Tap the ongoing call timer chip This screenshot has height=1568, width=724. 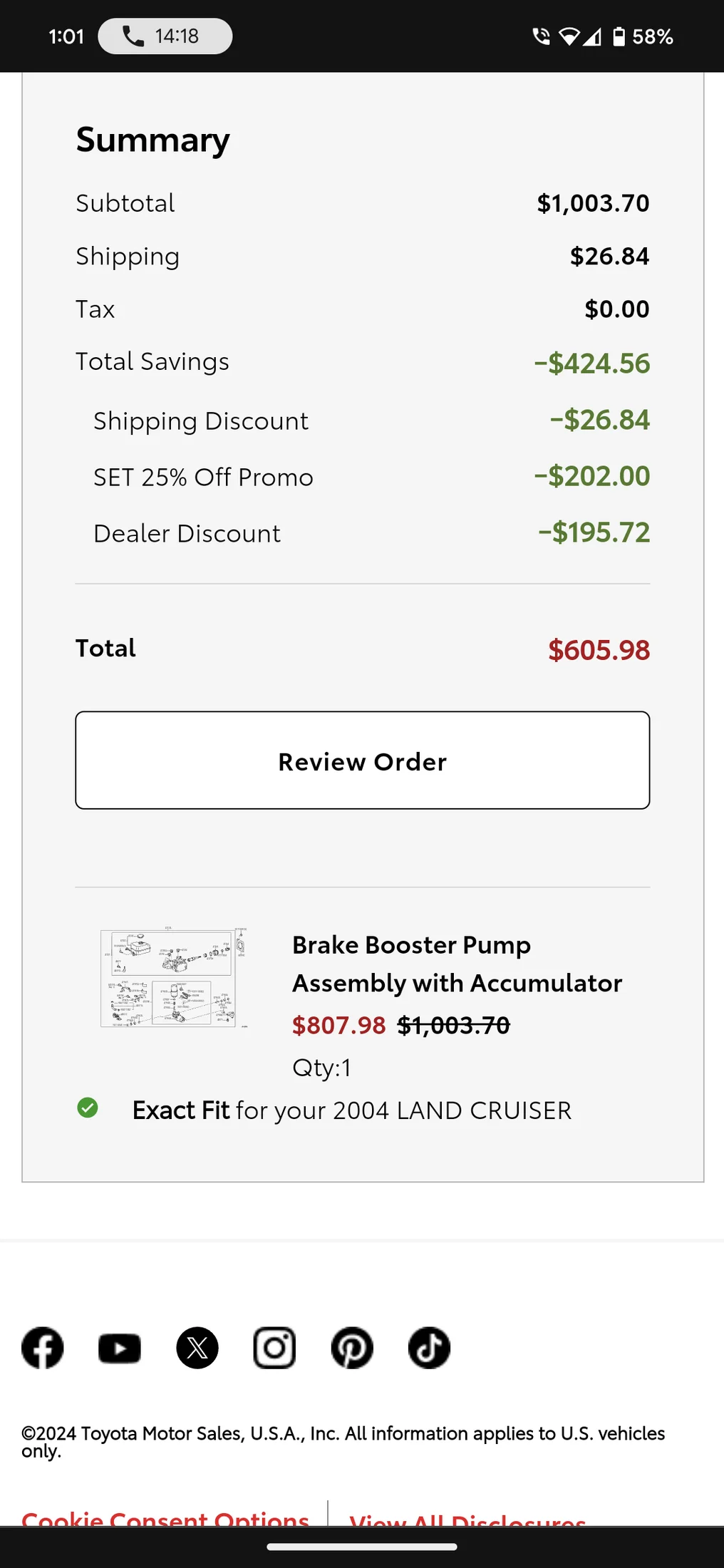click(x=165, y=36)
